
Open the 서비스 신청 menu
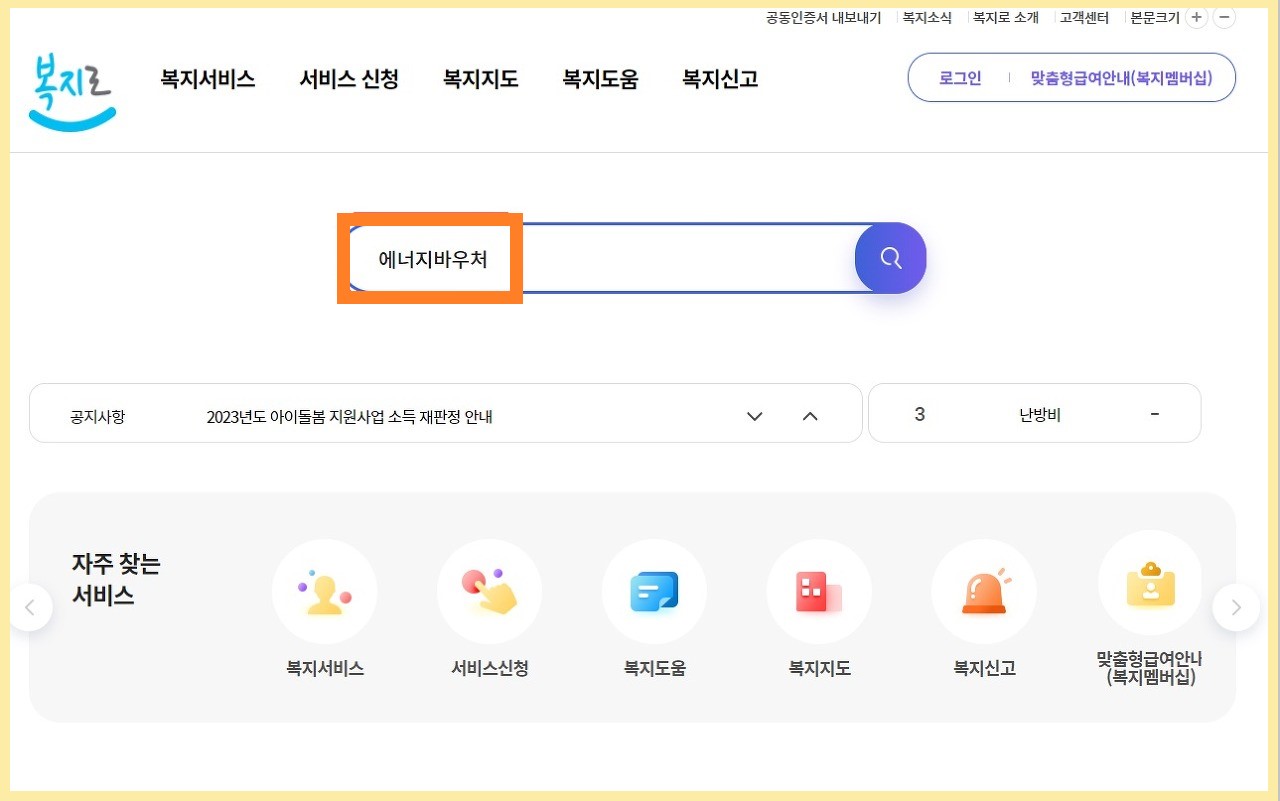(x=347, y=79)
